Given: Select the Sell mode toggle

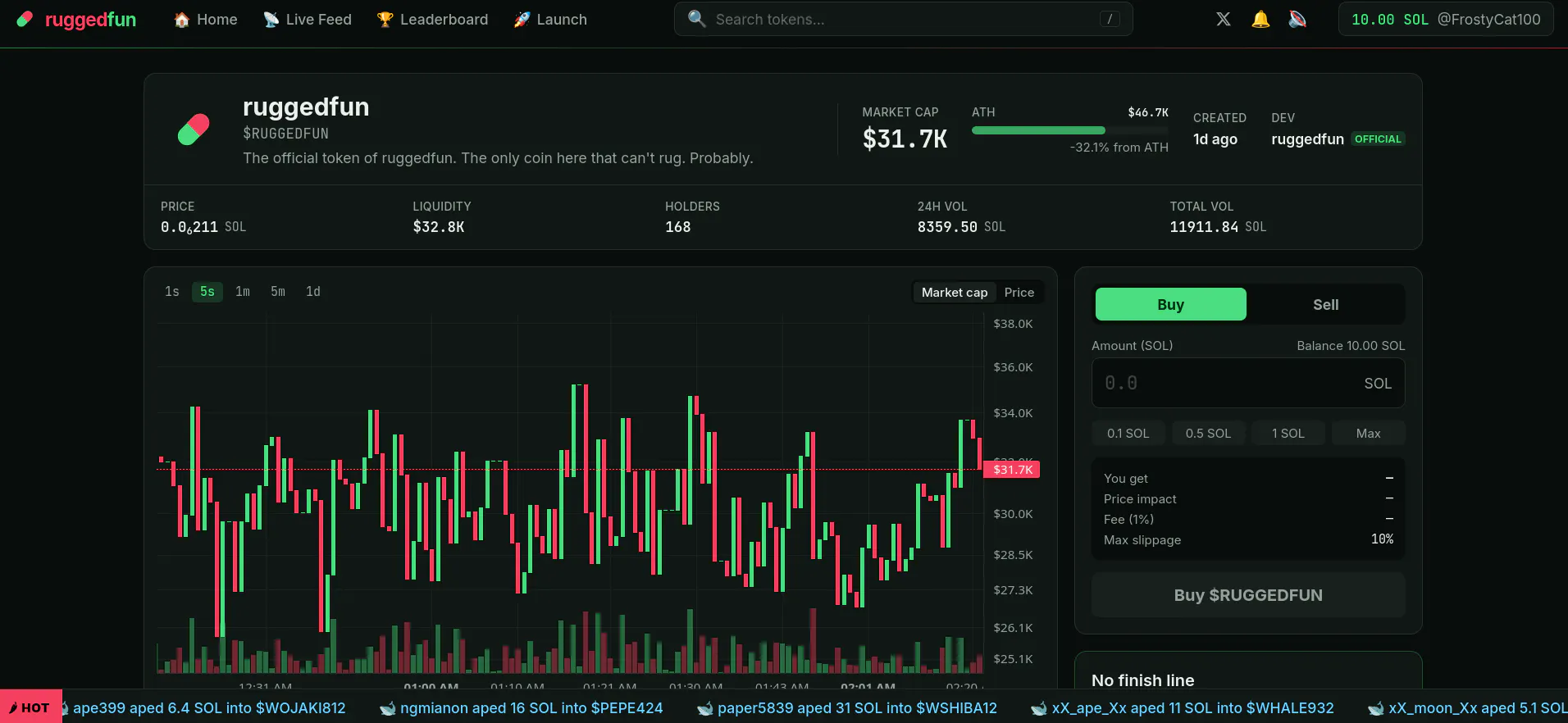Looking at the screenshot, I should 1325,304.
